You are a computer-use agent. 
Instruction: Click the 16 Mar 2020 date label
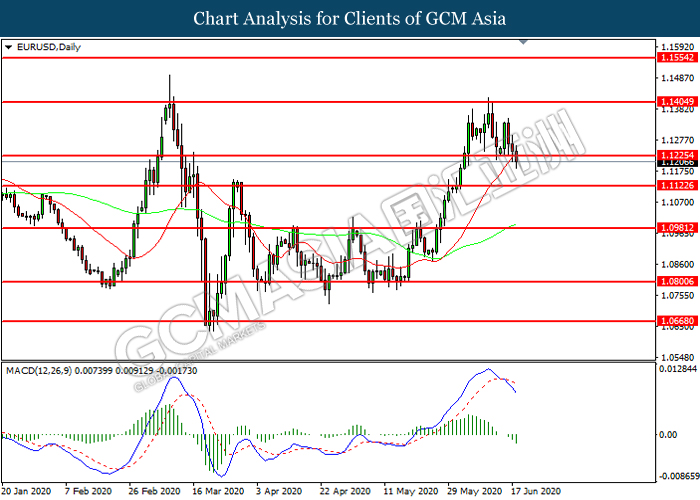[218, 491]
